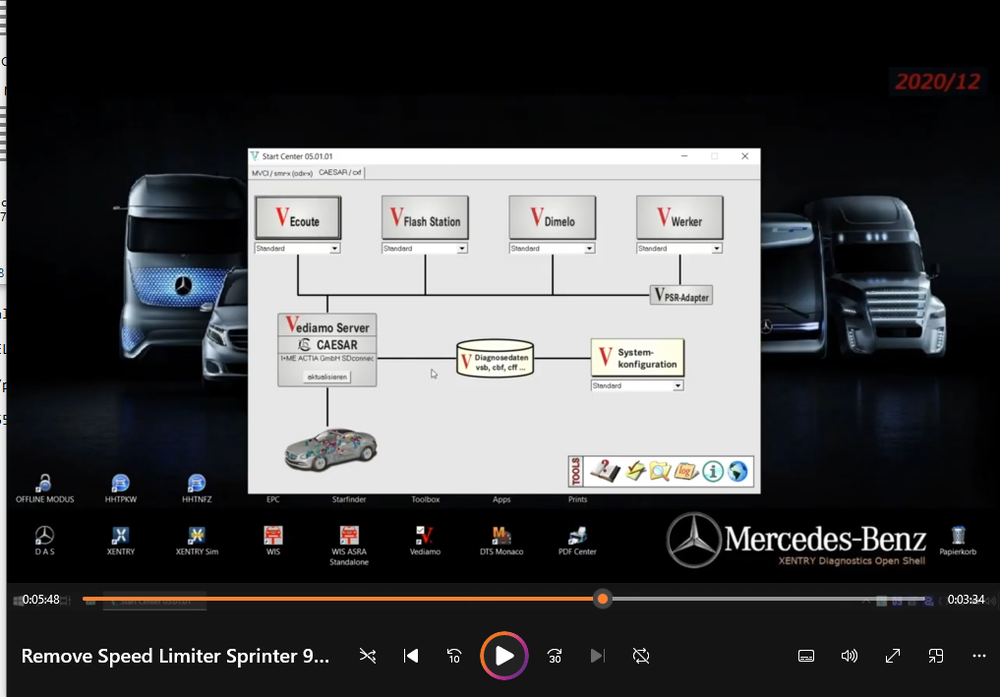Click the checklist notes tool icon
Screen dimensions: 1000x697
(x=634, y=471)
